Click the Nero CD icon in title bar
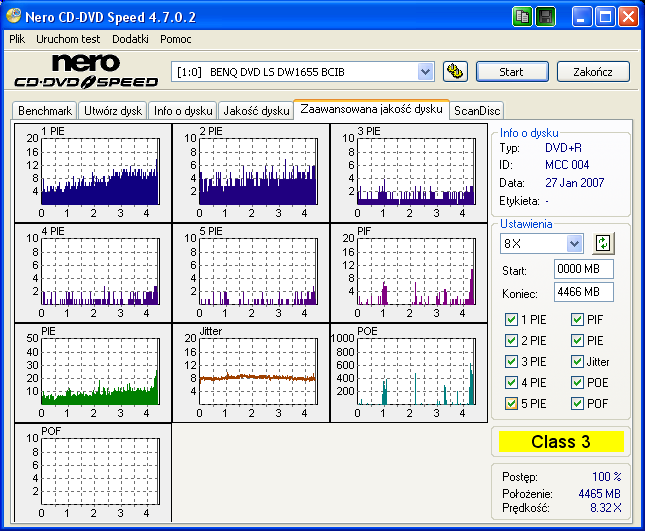 pyautogui.click(x=14, y=16)
